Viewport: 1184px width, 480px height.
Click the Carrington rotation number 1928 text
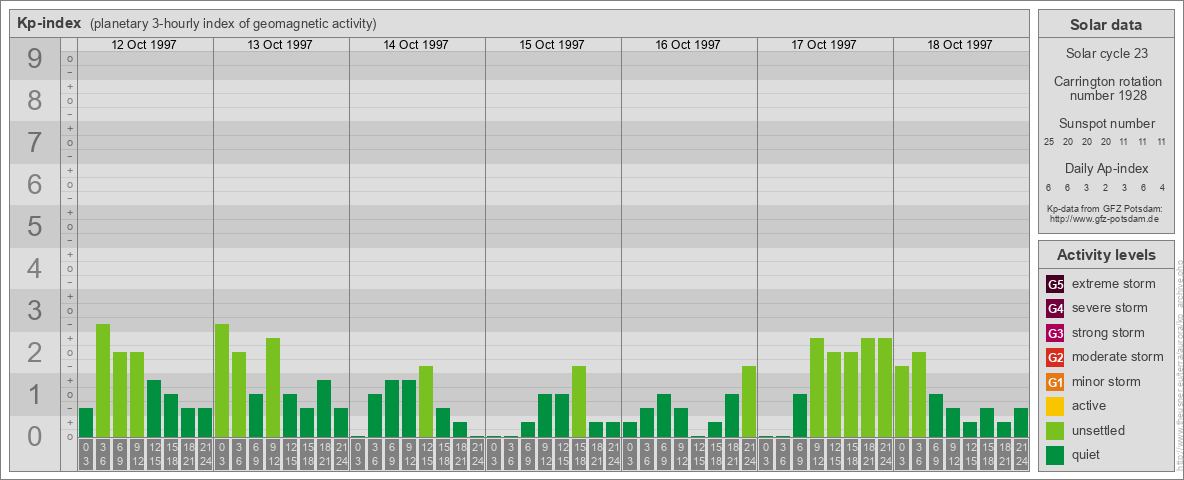point(1106,88)
